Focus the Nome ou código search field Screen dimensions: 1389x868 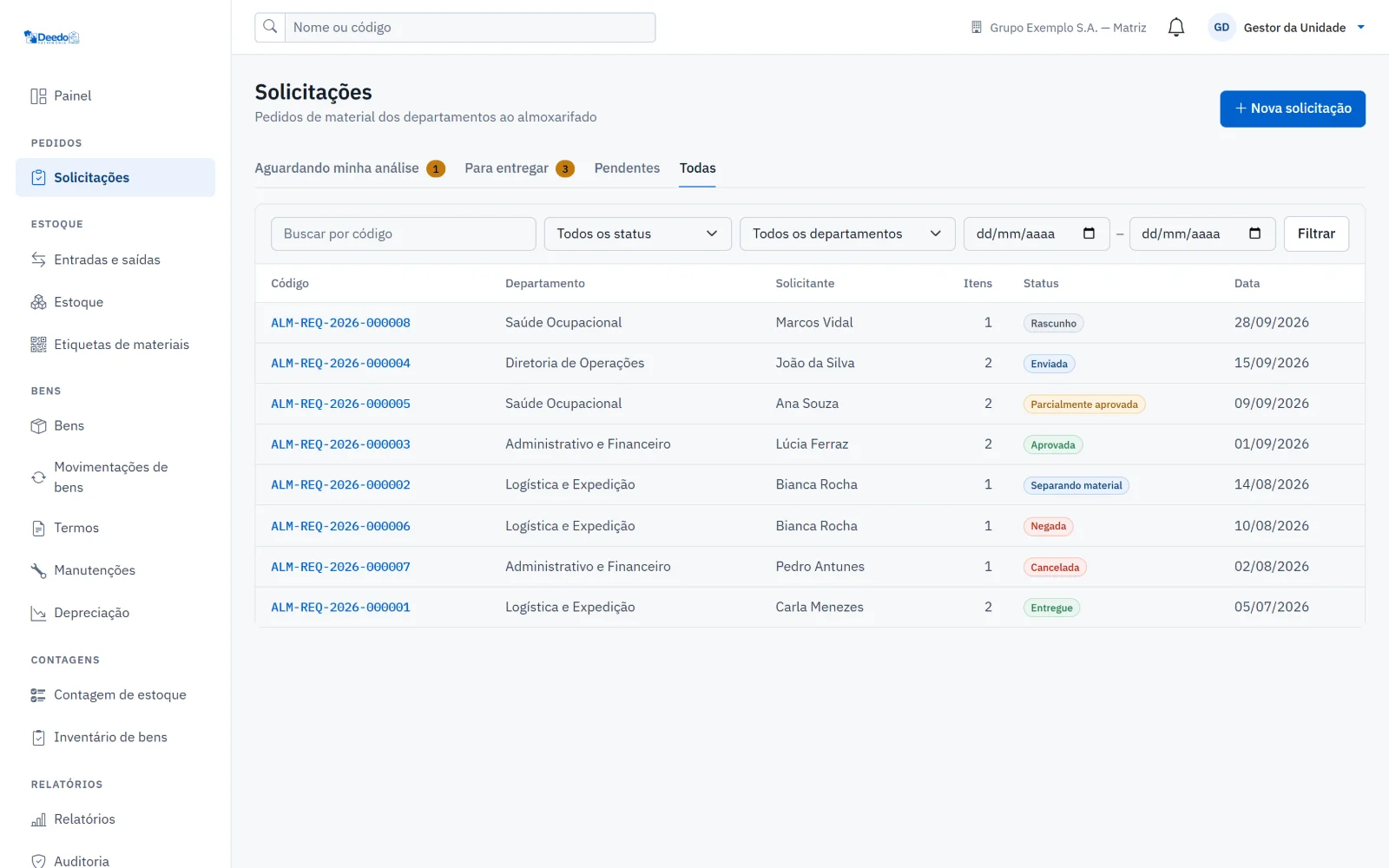point(470,28)
